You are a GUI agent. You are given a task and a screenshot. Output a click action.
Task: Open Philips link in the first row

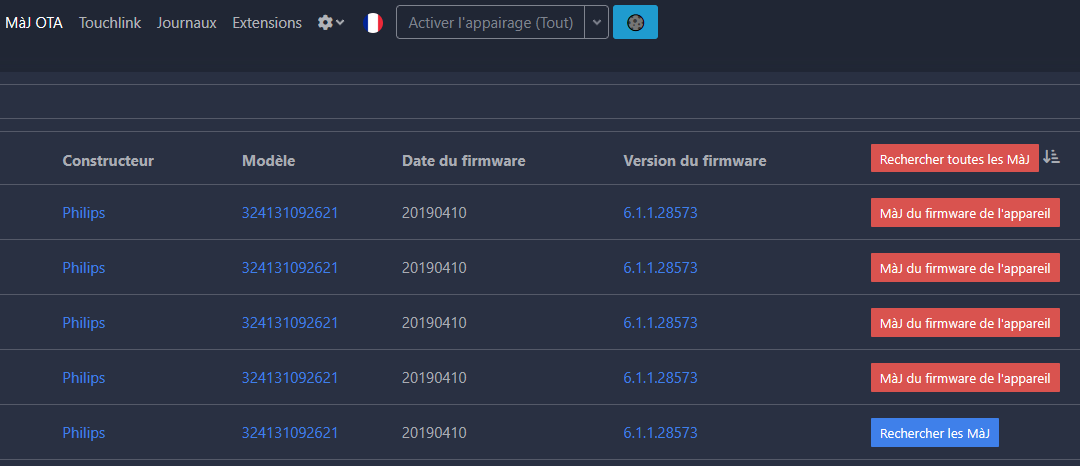pos(84,213)
